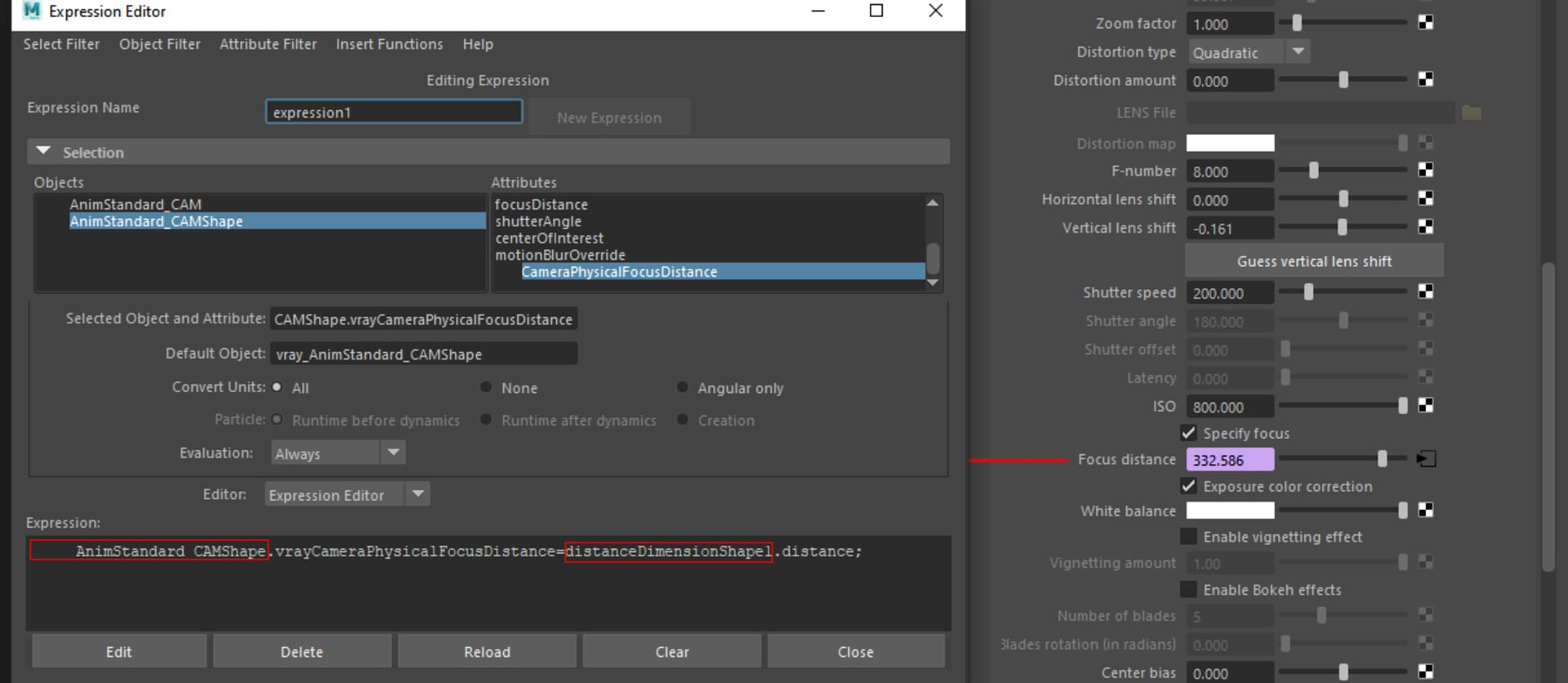The image size is (1568, 683).
Task: Click the White balance color swatch
Action: click(x=1230, y=510)
